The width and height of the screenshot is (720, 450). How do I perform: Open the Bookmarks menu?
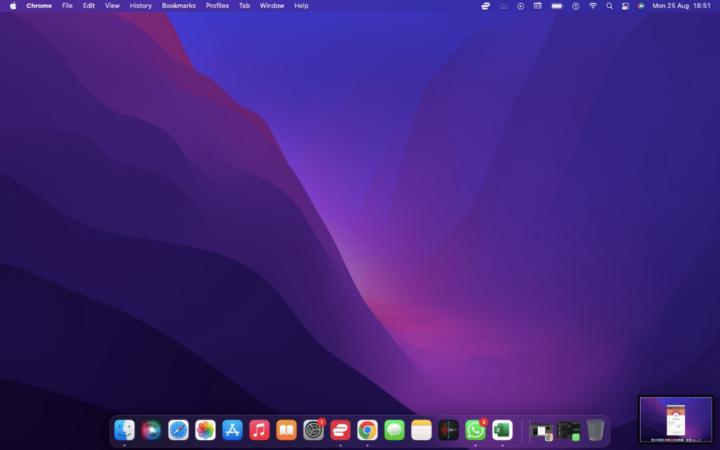178,6
